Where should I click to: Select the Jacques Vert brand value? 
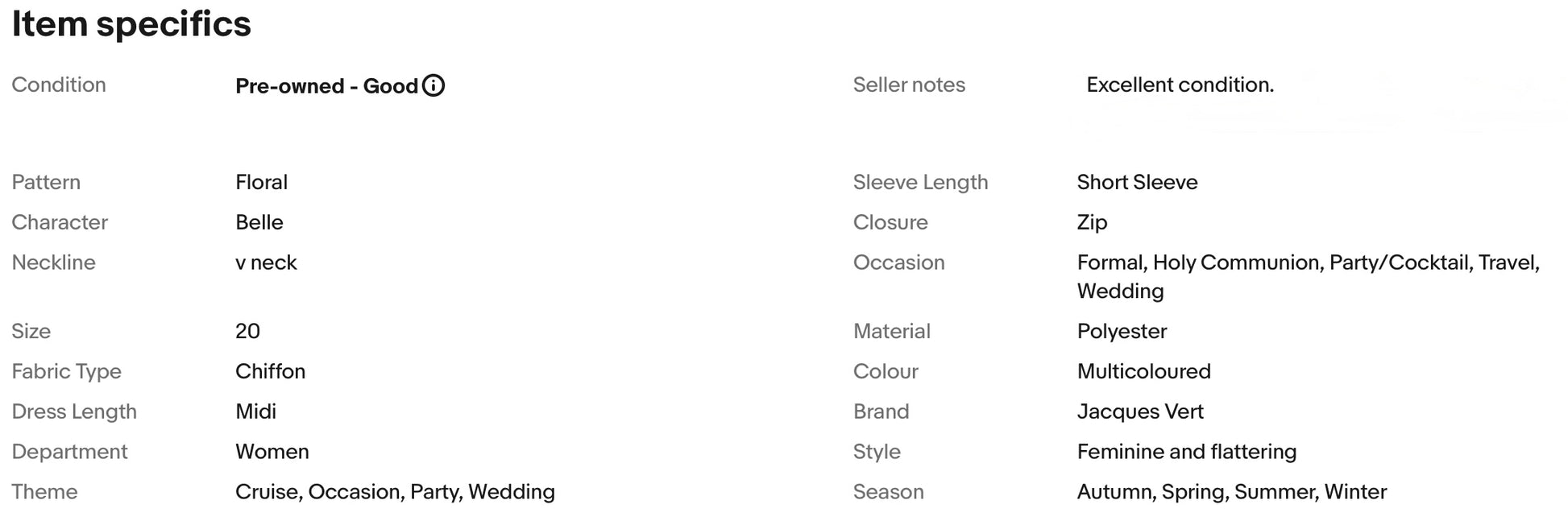pyautogui.click(x=1140, y=411)
